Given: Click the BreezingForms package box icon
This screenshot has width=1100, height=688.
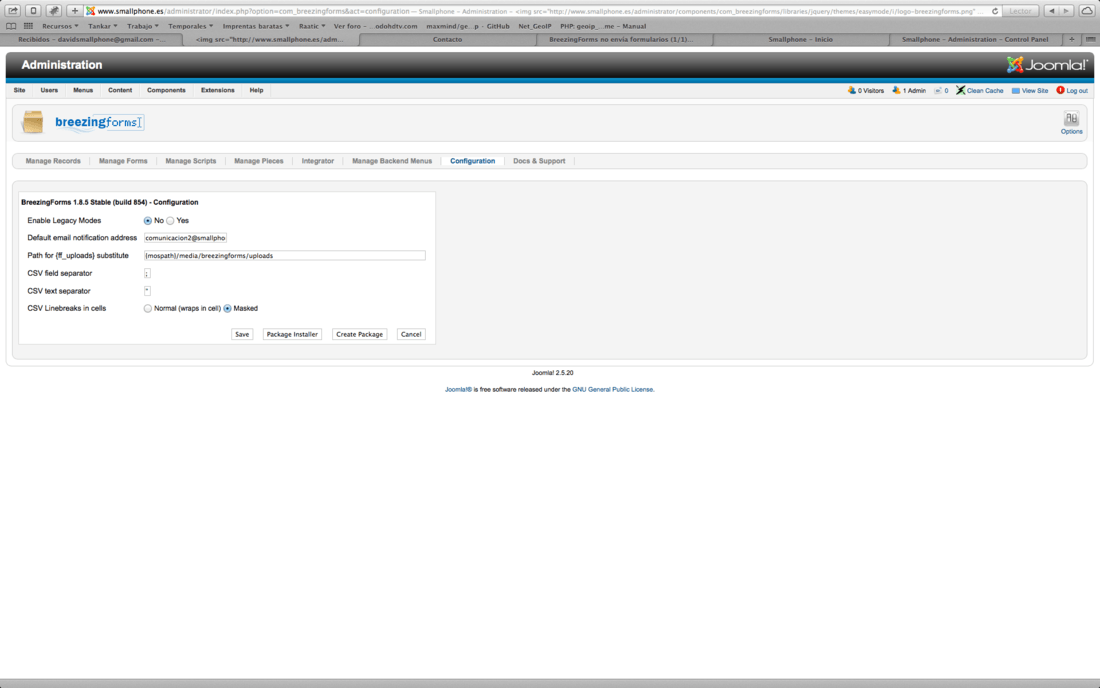Looking at the screenshot, I should 32,122.
